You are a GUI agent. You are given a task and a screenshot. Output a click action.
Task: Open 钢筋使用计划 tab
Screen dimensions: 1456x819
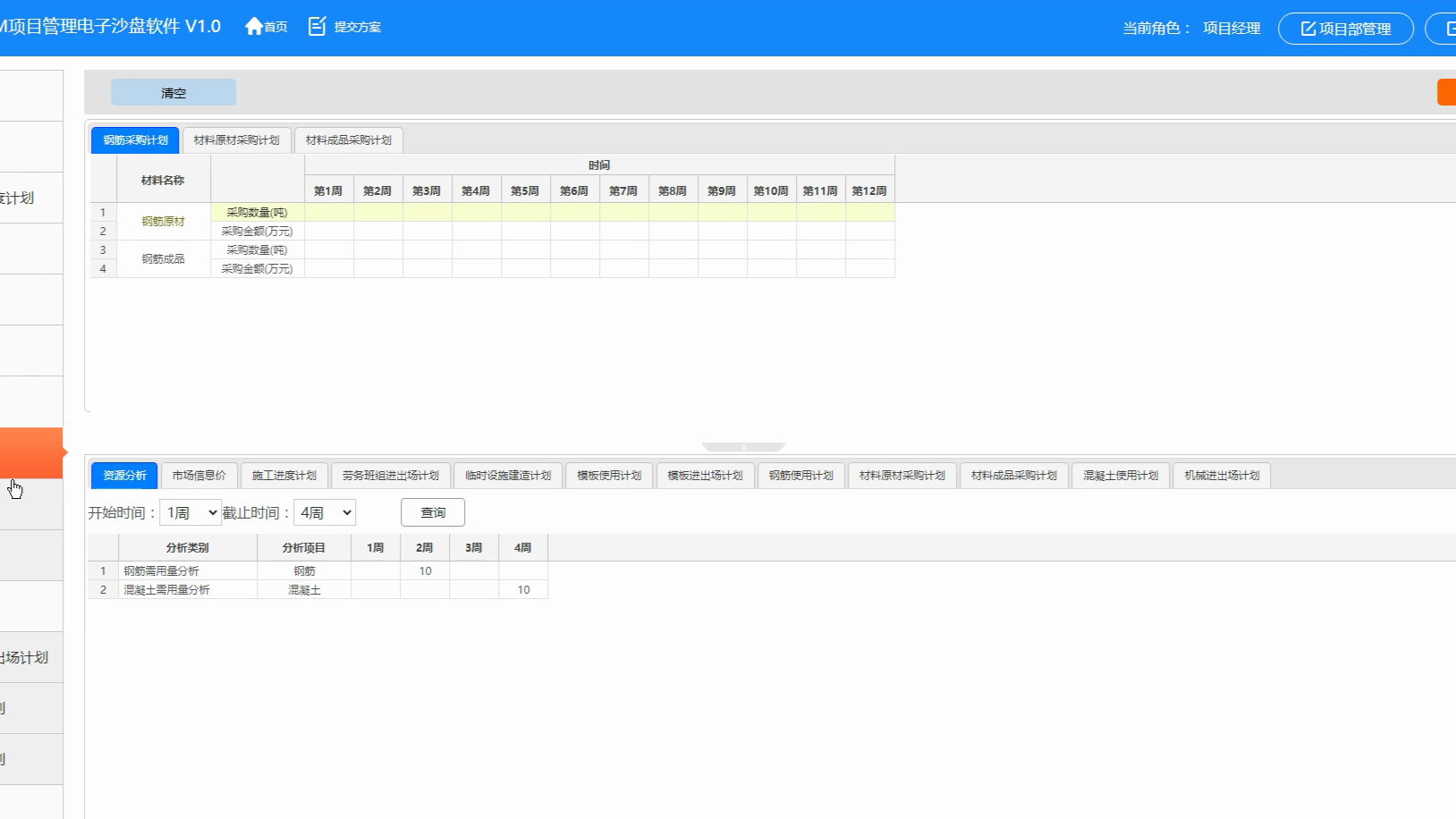click(800, 476)
